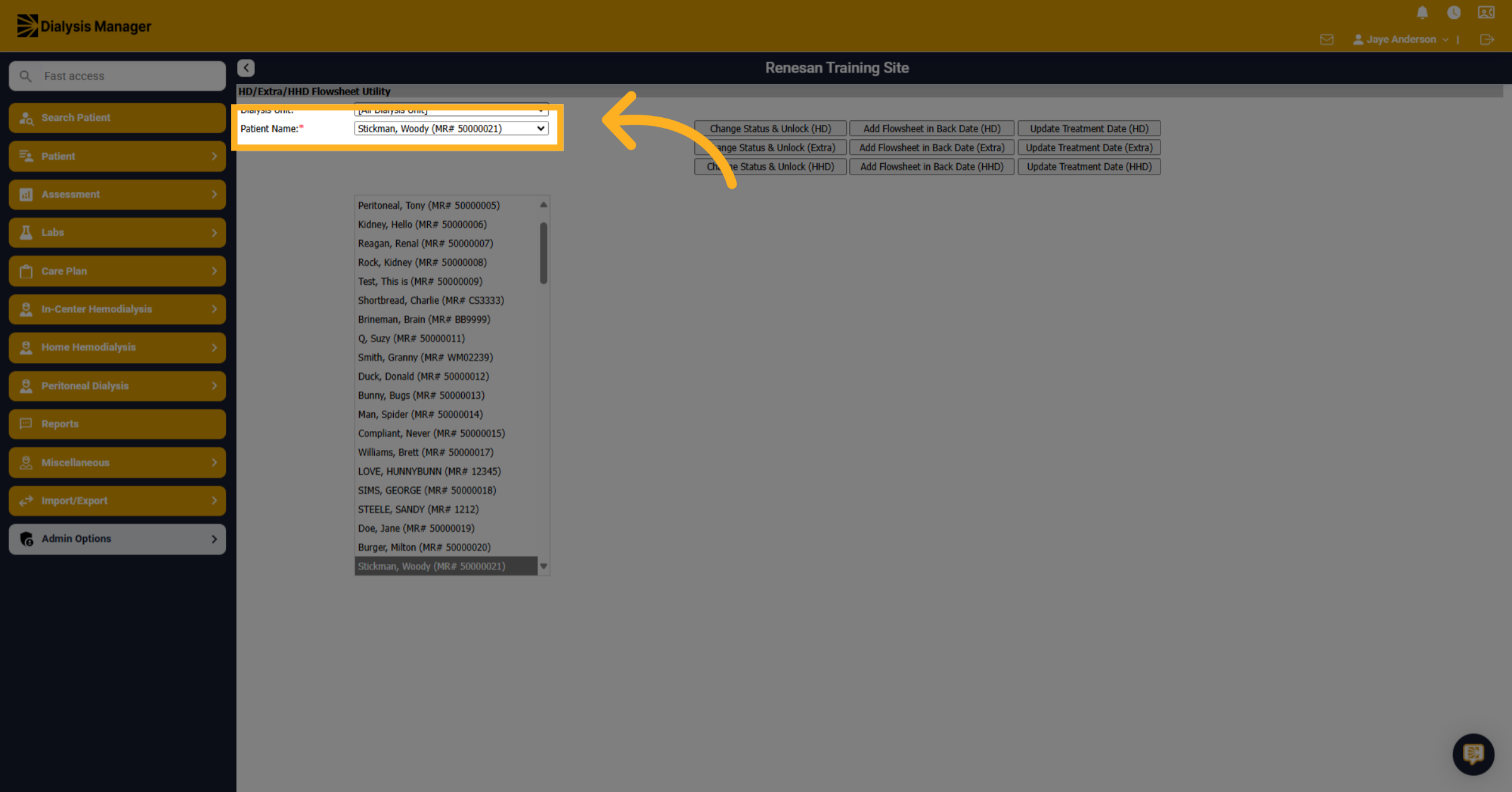Expand In-Center Hemodialysis menu

click(117, 309)
